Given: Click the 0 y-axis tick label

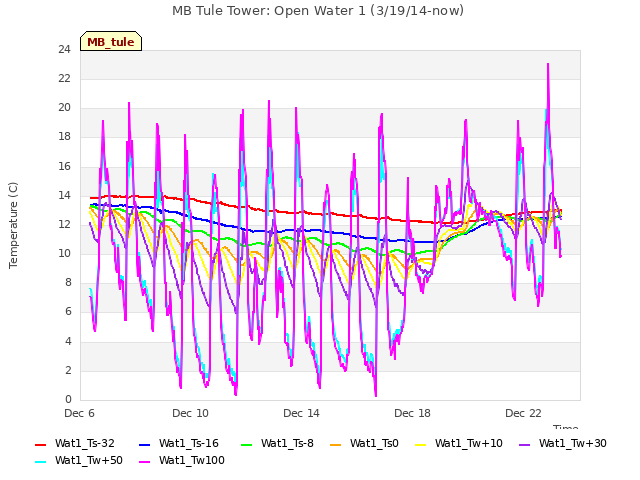Looking at the screenshot, I should [x=68, y=400].
